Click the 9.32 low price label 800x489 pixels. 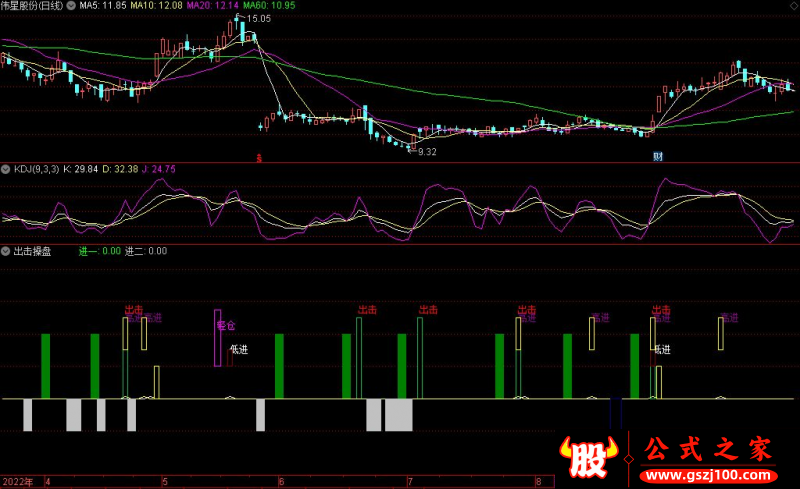427,151
